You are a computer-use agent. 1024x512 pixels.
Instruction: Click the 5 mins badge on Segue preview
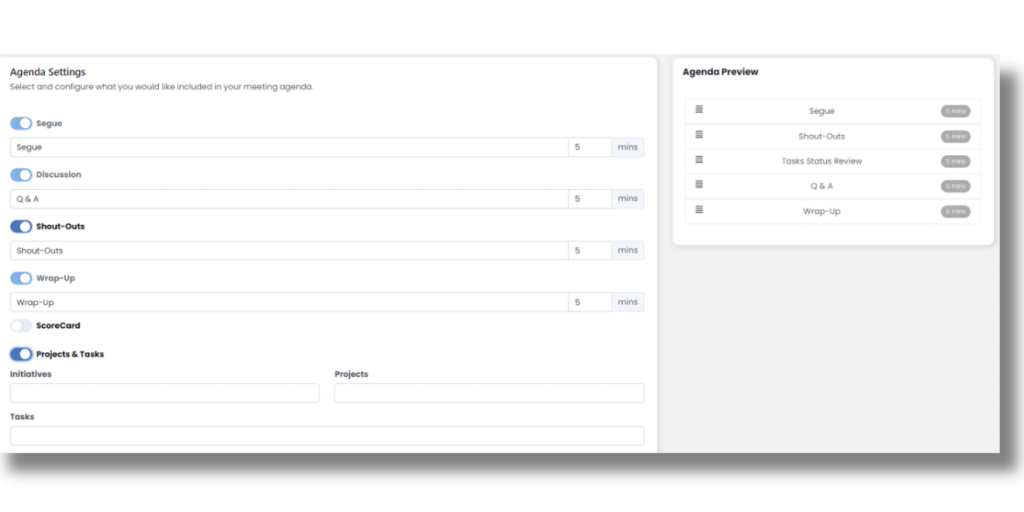954,111
